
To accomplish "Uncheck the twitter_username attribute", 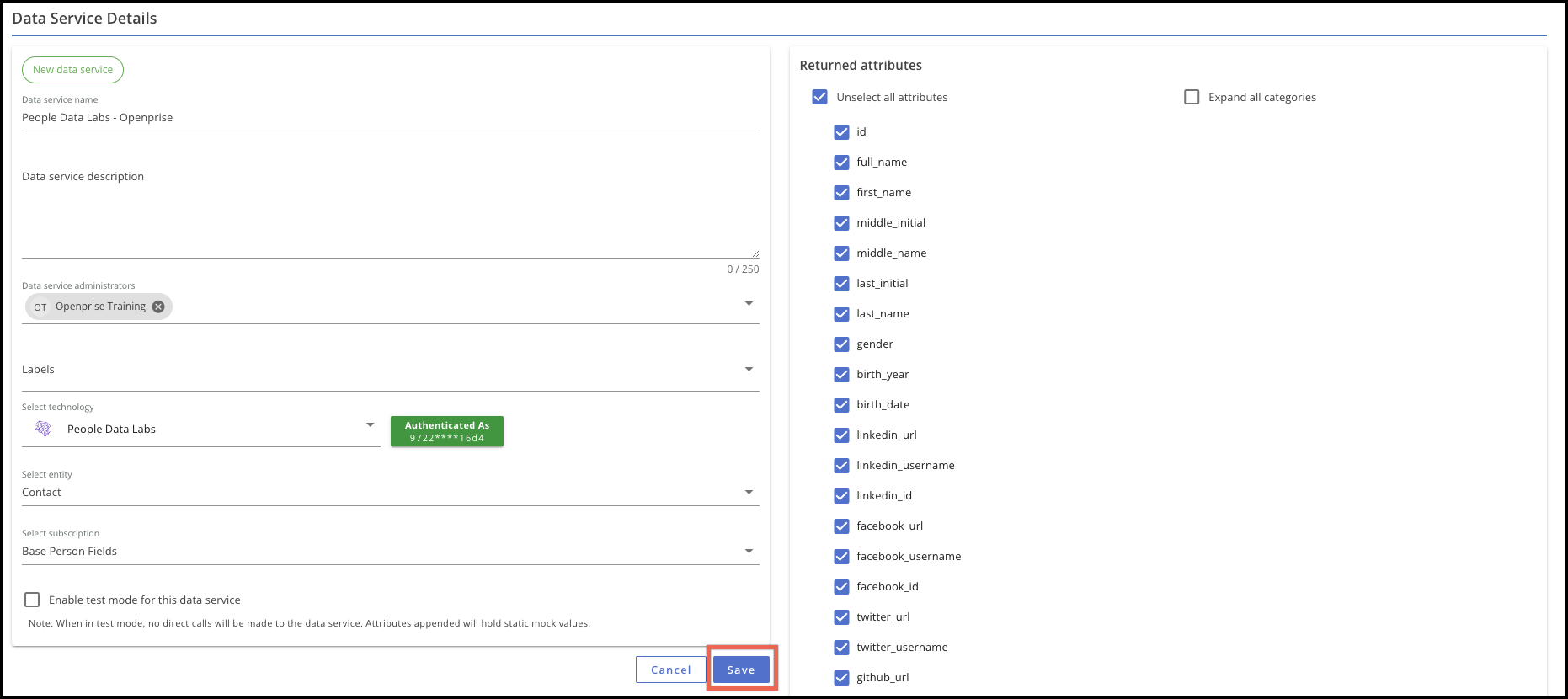I will pos(841,648).
